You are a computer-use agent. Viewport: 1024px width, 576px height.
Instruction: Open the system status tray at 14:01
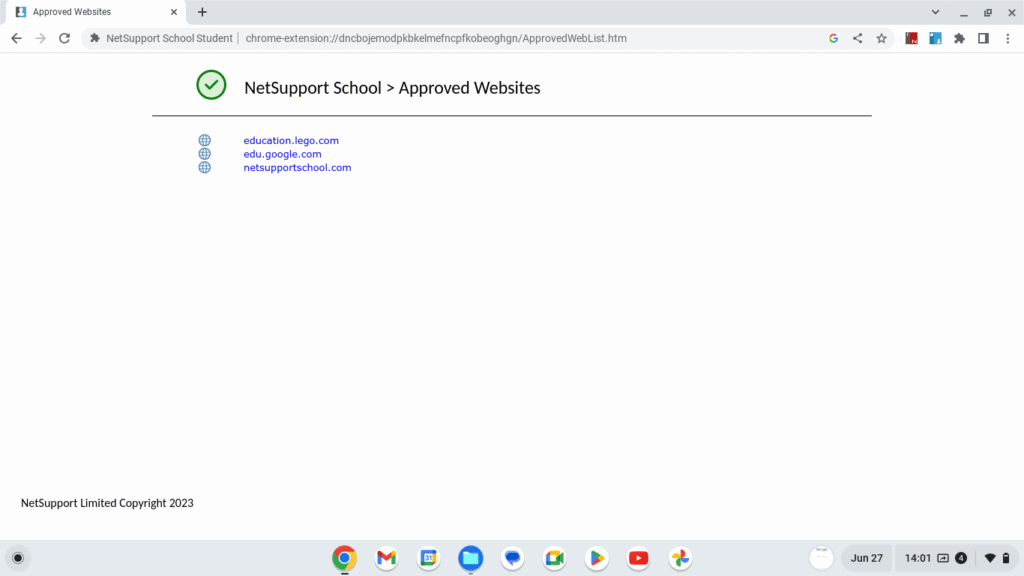(x=956, y=558)
